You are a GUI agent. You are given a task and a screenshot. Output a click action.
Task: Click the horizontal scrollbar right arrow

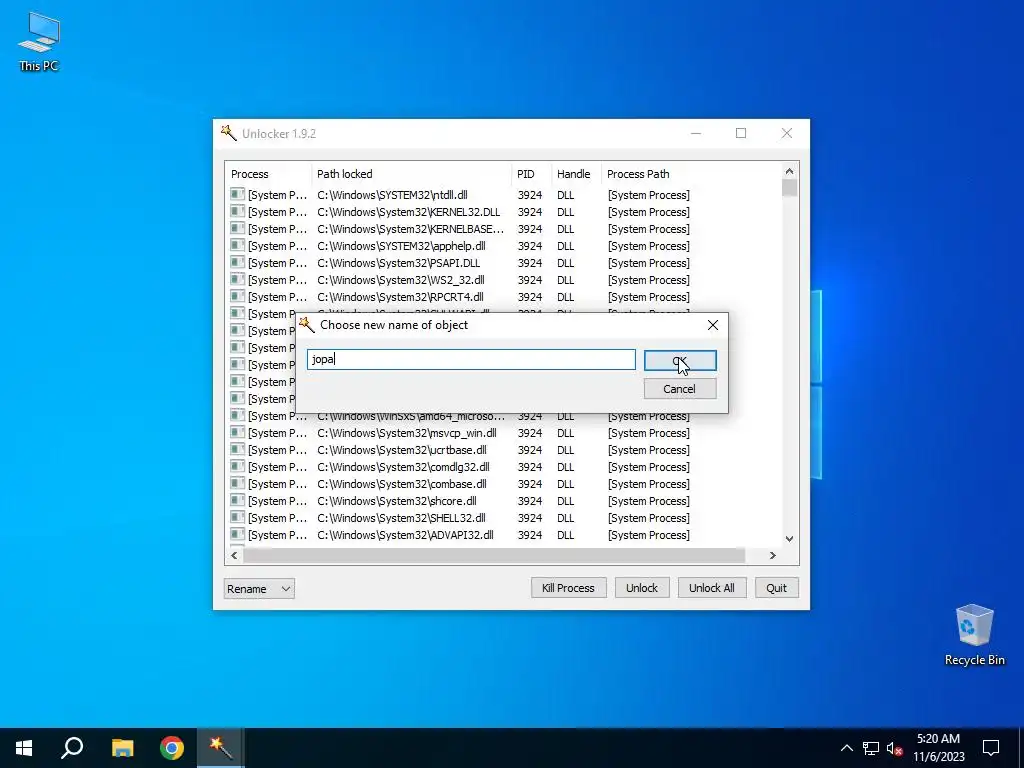click(773, 555)
